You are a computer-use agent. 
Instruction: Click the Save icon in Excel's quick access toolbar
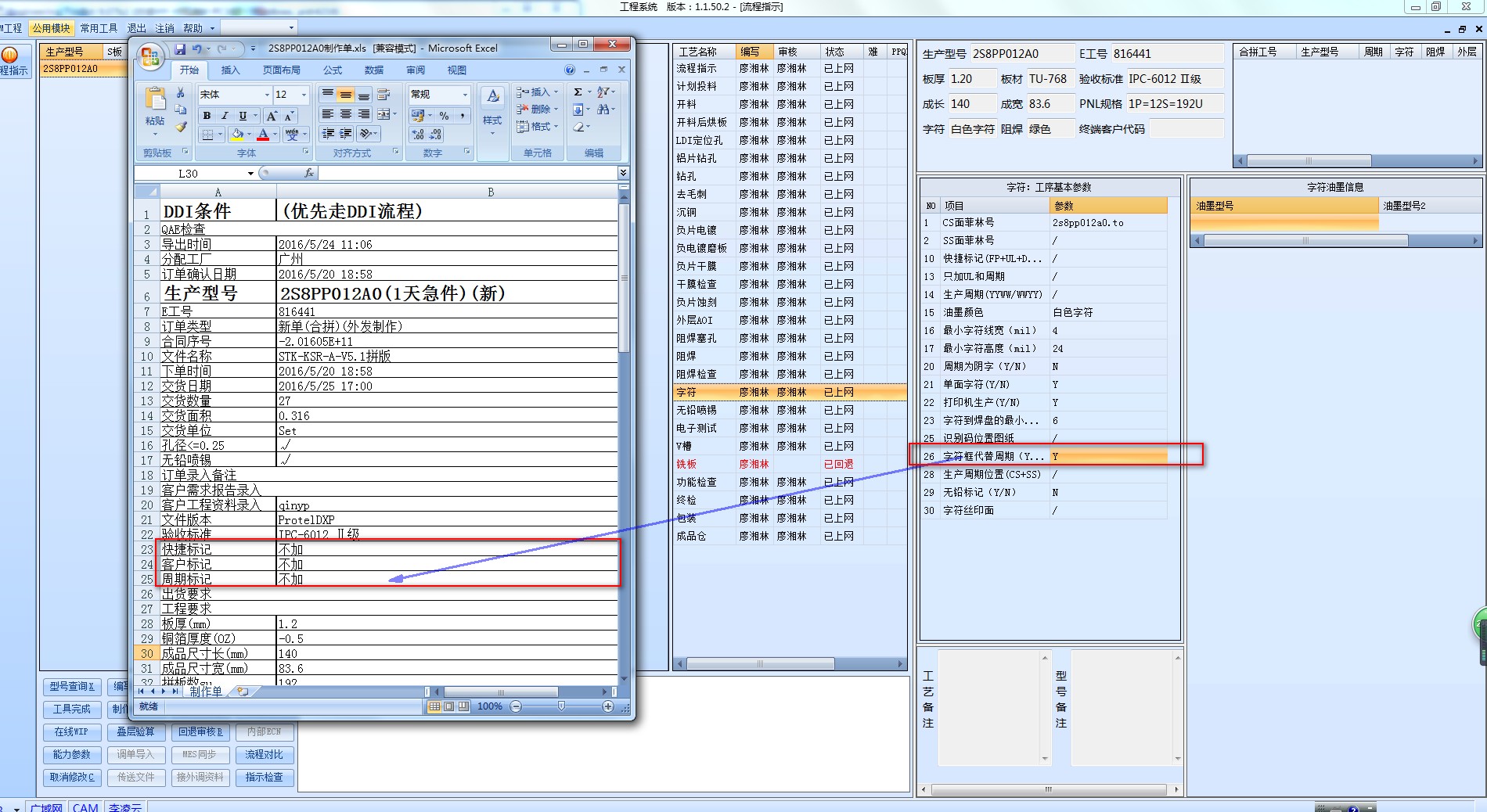pos(180,49)
